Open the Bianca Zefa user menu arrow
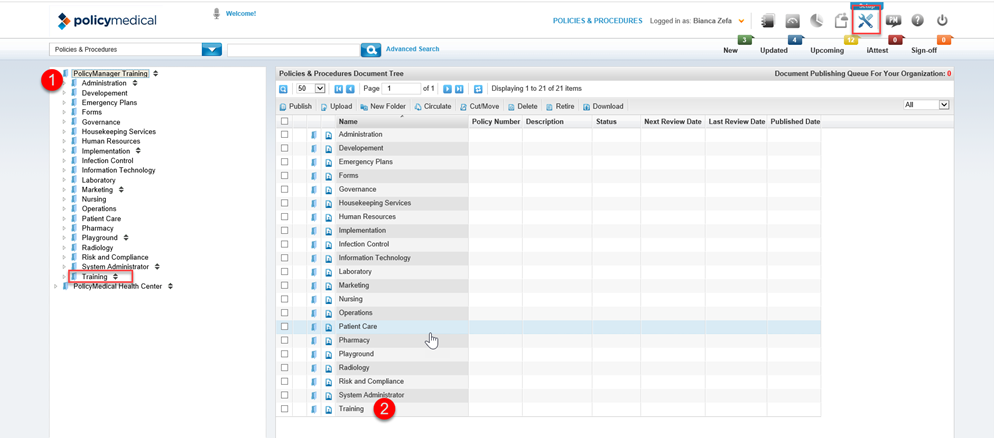The height and width of the screenshot is (438, 994). click(741, 21)
